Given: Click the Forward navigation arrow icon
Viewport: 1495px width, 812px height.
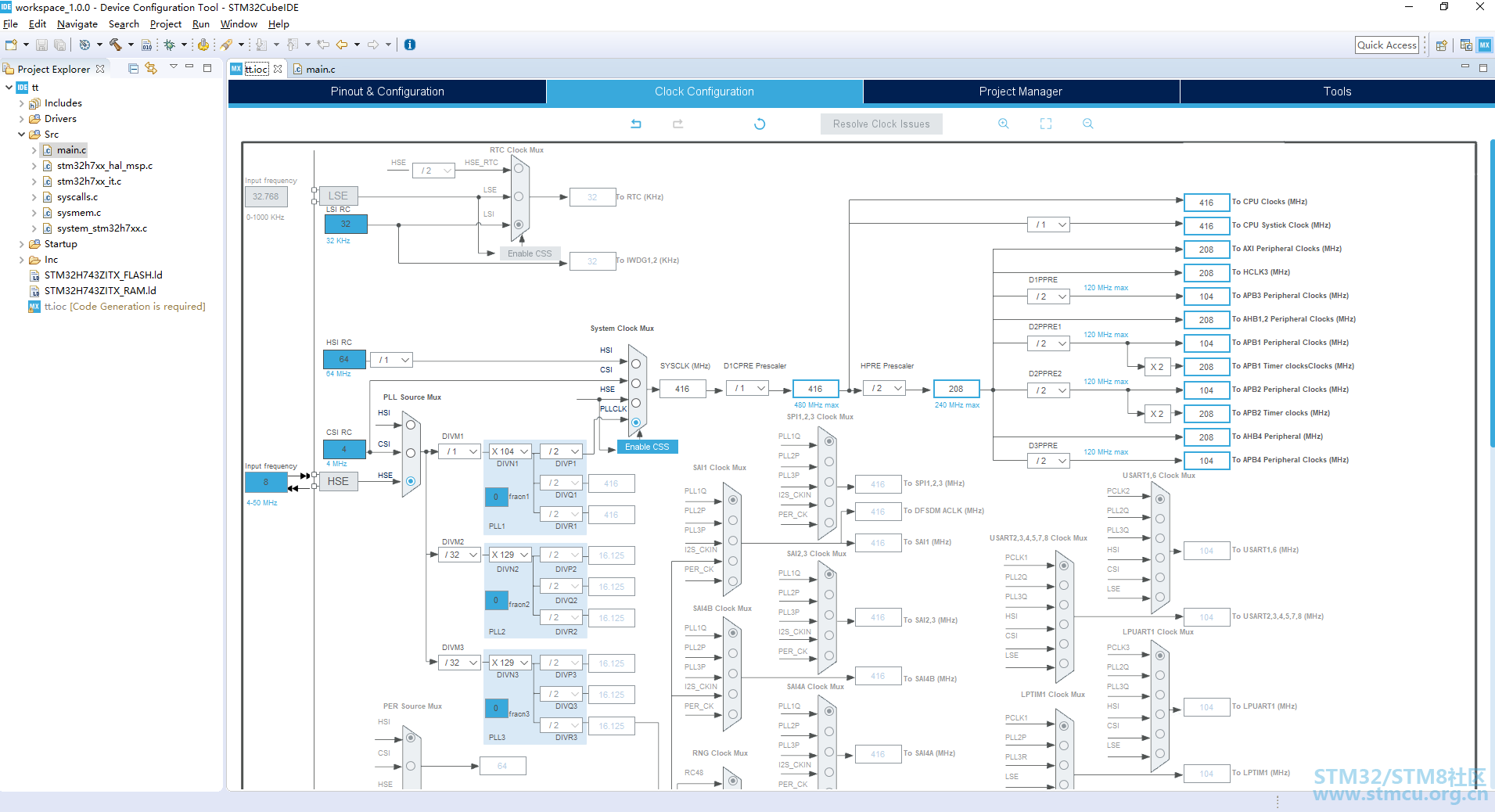Looking at the screenshot, I should point(373,45).
